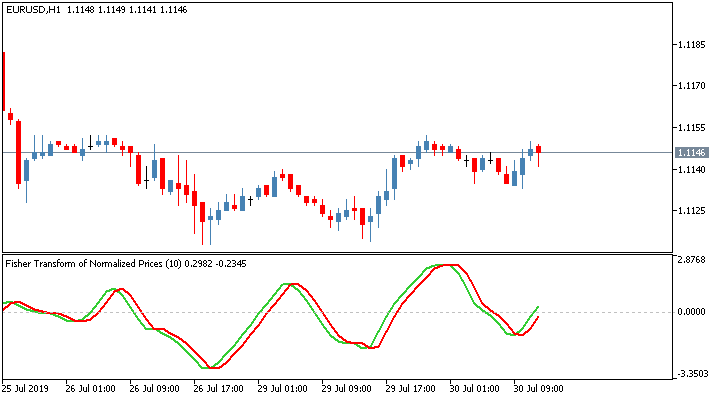Click the tall red candle at chart start
This screenshot has width=720, height=400.
coord(4,81)
